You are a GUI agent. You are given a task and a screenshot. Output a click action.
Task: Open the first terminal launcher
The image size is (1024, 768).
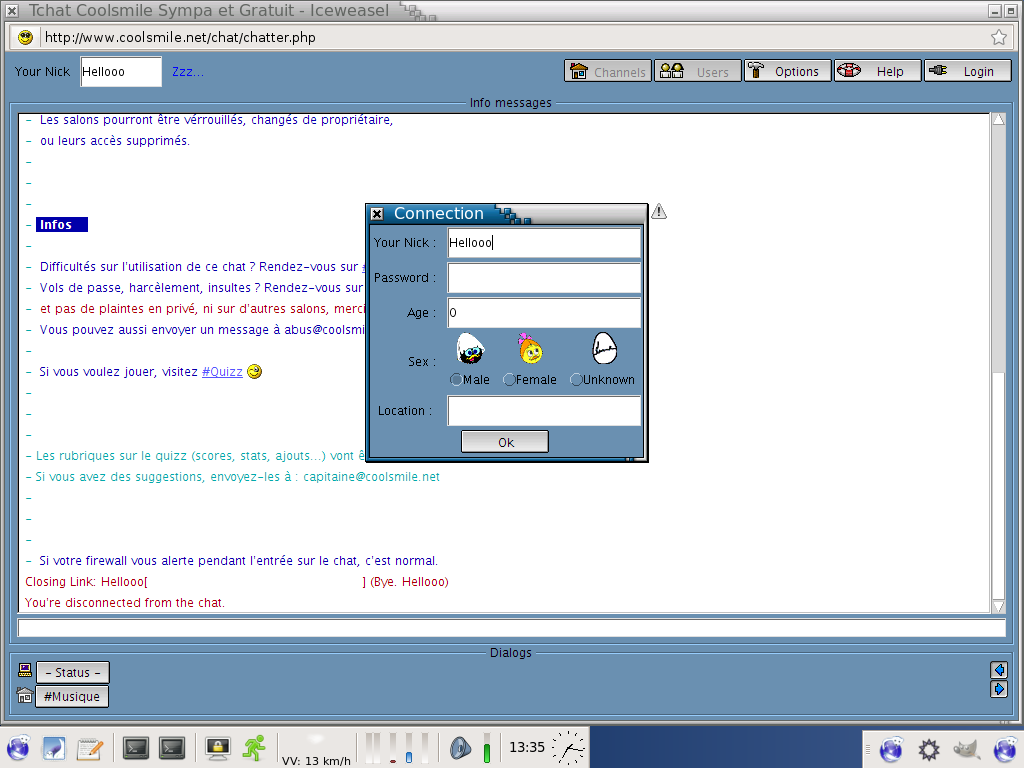pyautogui.click(x=136, y=748)
